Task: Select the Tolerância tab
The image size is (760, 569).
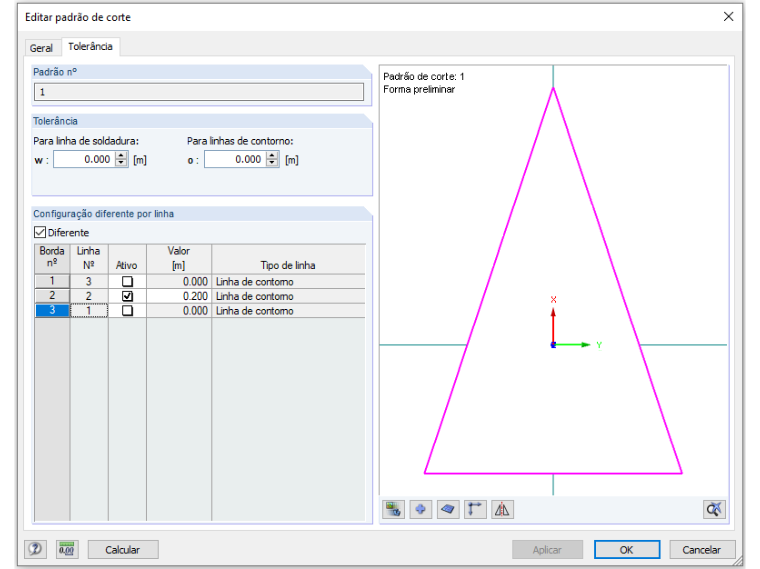Action: pyautogui.click(x=91, y=47)
